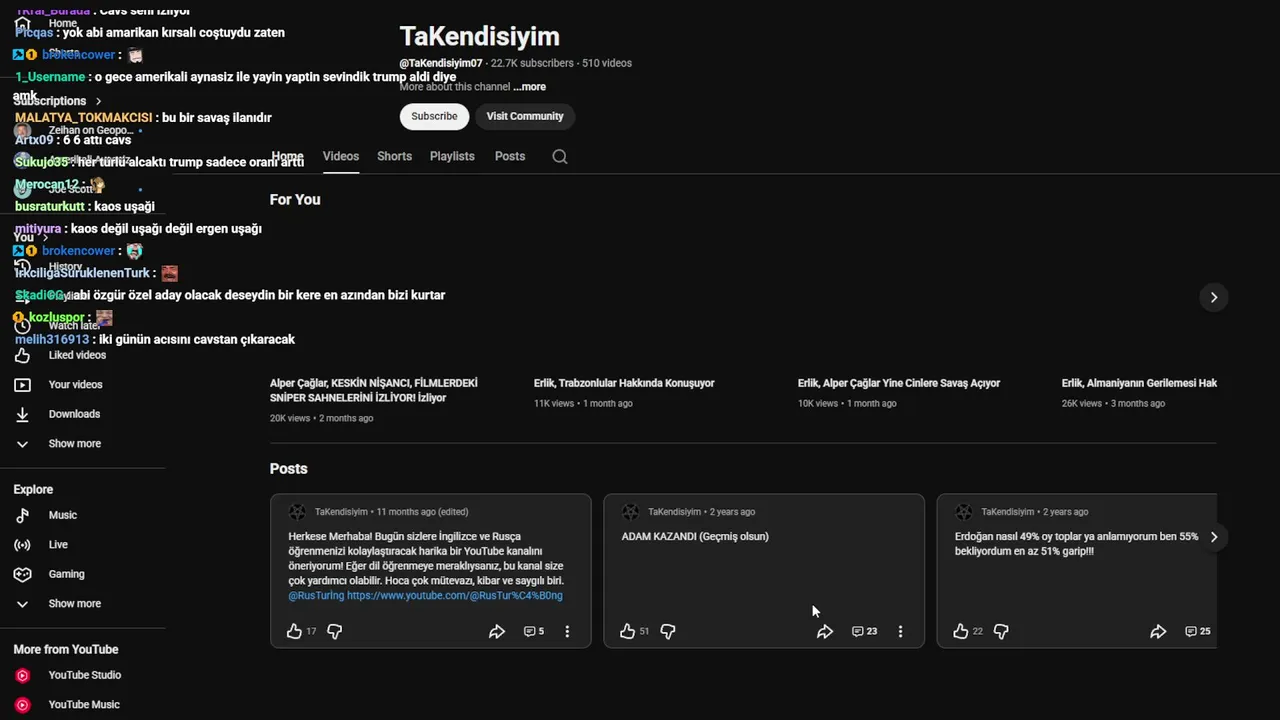Expand channel description with ...more
Viewport: 1280px width, 720px height.
529,87
